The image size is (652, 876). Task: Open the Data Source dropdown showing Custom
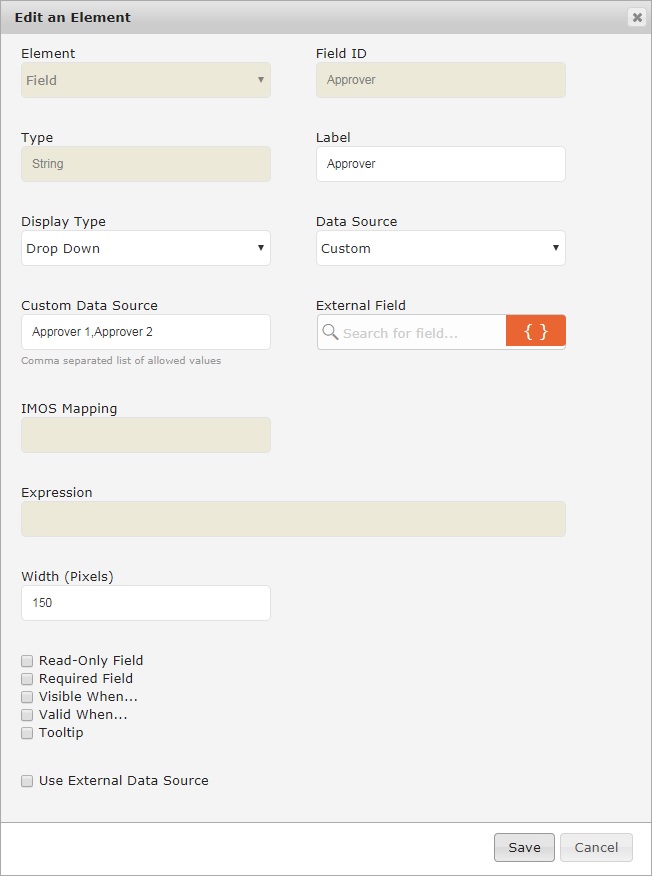click(440, 248)
